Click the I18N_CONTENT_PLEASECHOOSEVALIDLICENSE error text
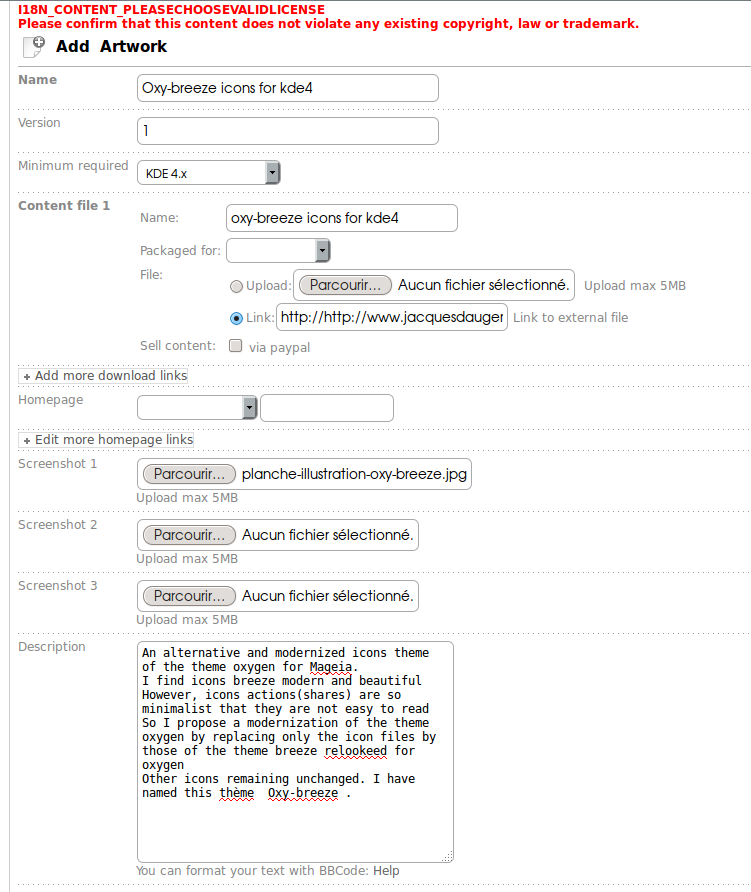 [x=171, y=10]
